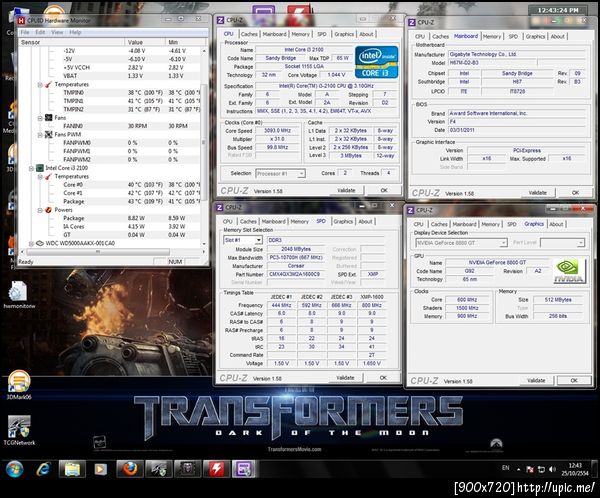This screenshot has width=600, height=498.
Task: Click the Fans PWM icon in HWMonitor
Action: (49, 134)
